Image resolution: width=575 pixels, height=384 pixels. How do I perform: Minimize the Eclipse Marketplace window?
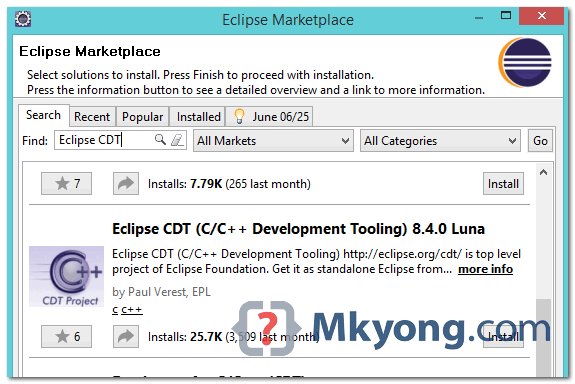479,18
